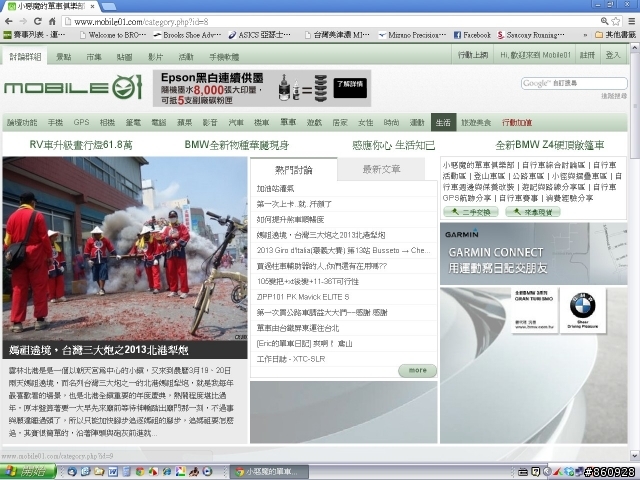Screen dimensions: 640x480
Task: Click the help question-mark tray icon
Action: click(536, 472)
